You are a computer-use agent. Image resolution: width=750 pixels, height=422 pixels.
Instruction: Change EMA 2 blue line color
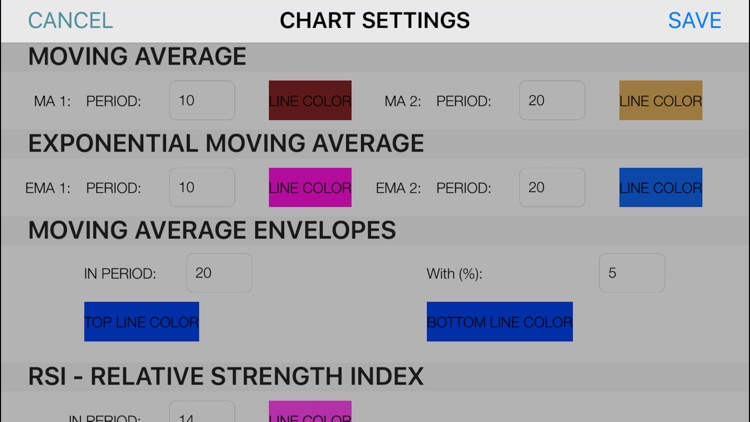(660, 188)
